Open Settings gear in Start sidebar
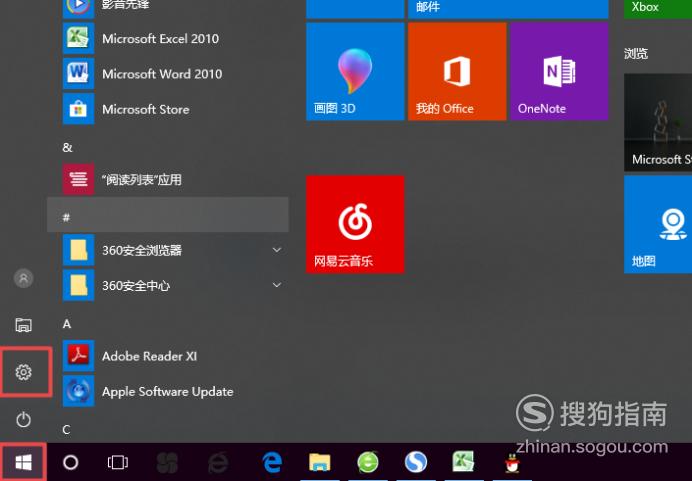 click(x=23, y=372)
